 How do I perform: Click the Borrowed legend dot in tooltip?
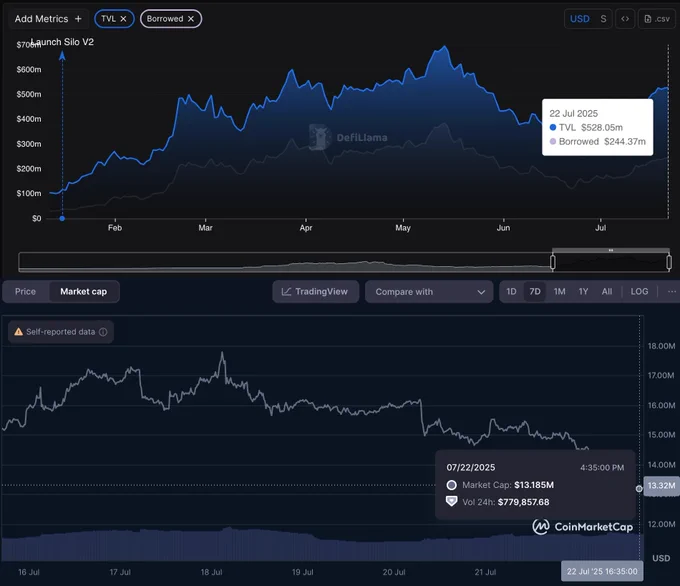[x=552, y=141]
